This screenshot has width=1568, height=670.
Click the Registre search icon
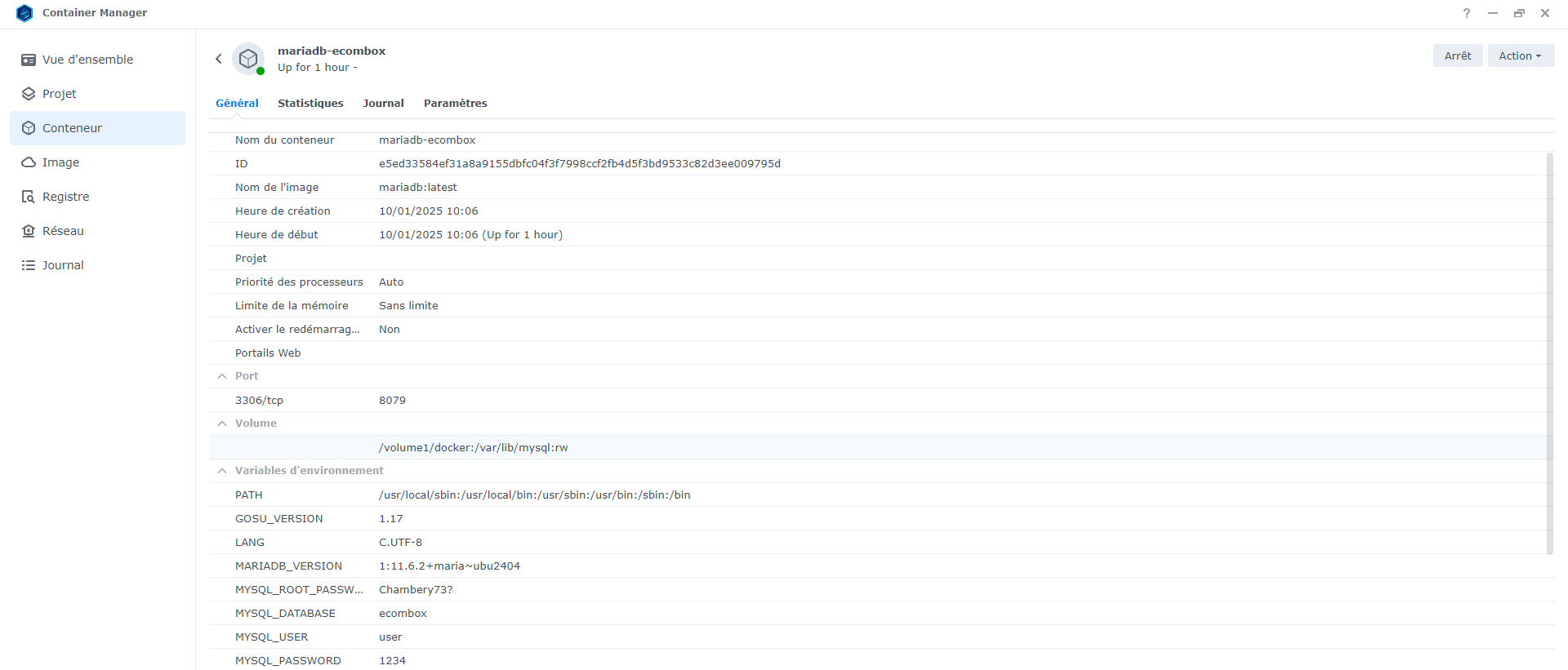click(x=29, y=197)
